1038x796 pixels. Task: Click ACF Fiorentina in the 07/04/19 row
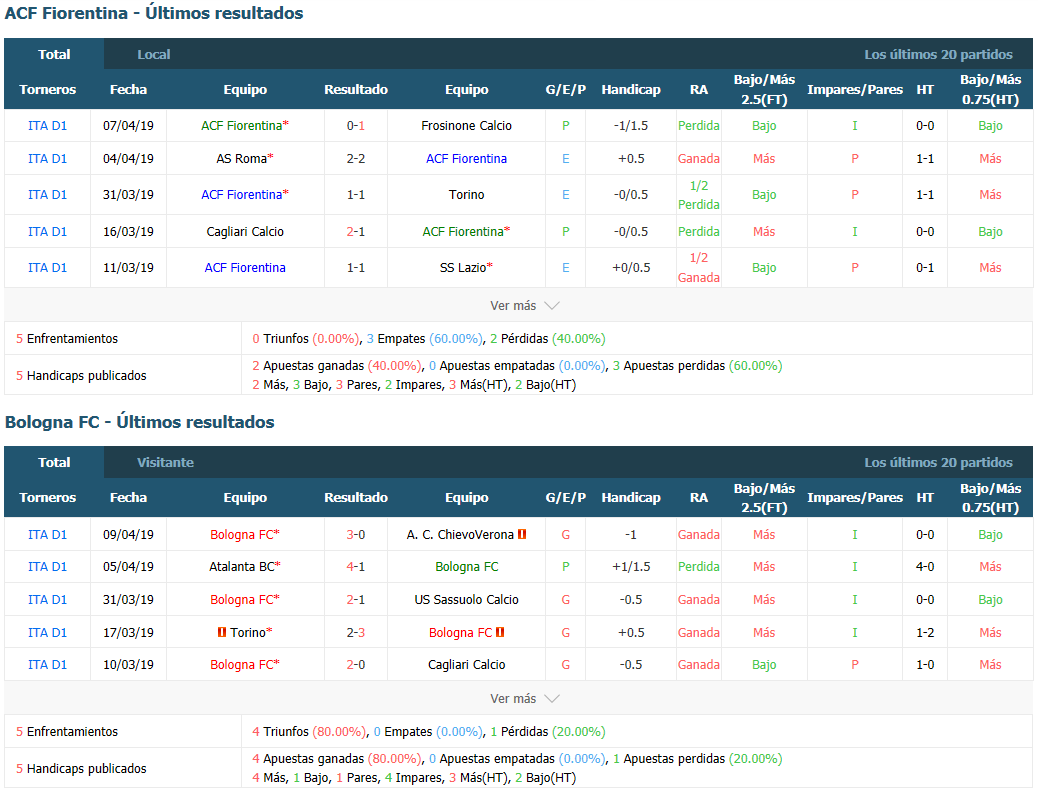pos(242,125)
